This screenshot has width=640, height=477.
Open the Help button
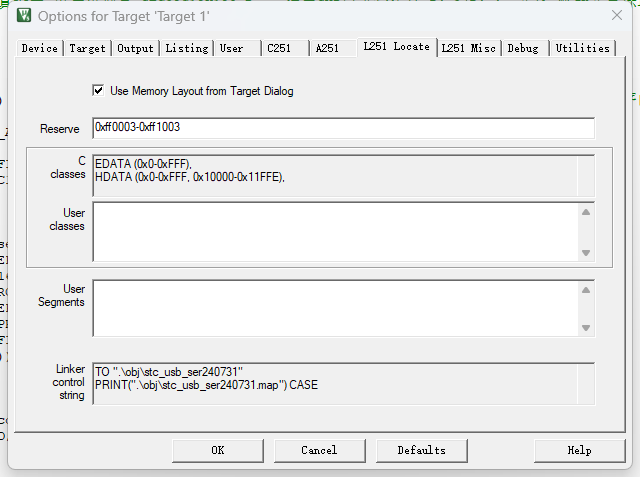coord(580,450)
